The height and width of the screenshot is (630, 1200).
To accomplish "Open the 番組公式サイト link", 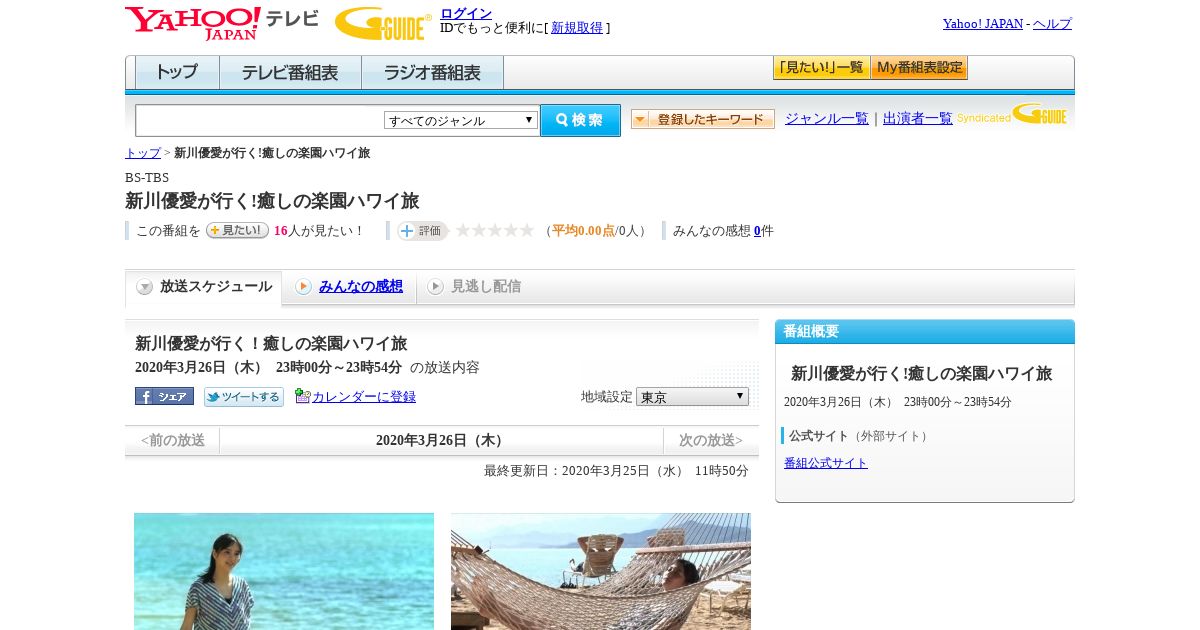I will click(x=826, y=463).
